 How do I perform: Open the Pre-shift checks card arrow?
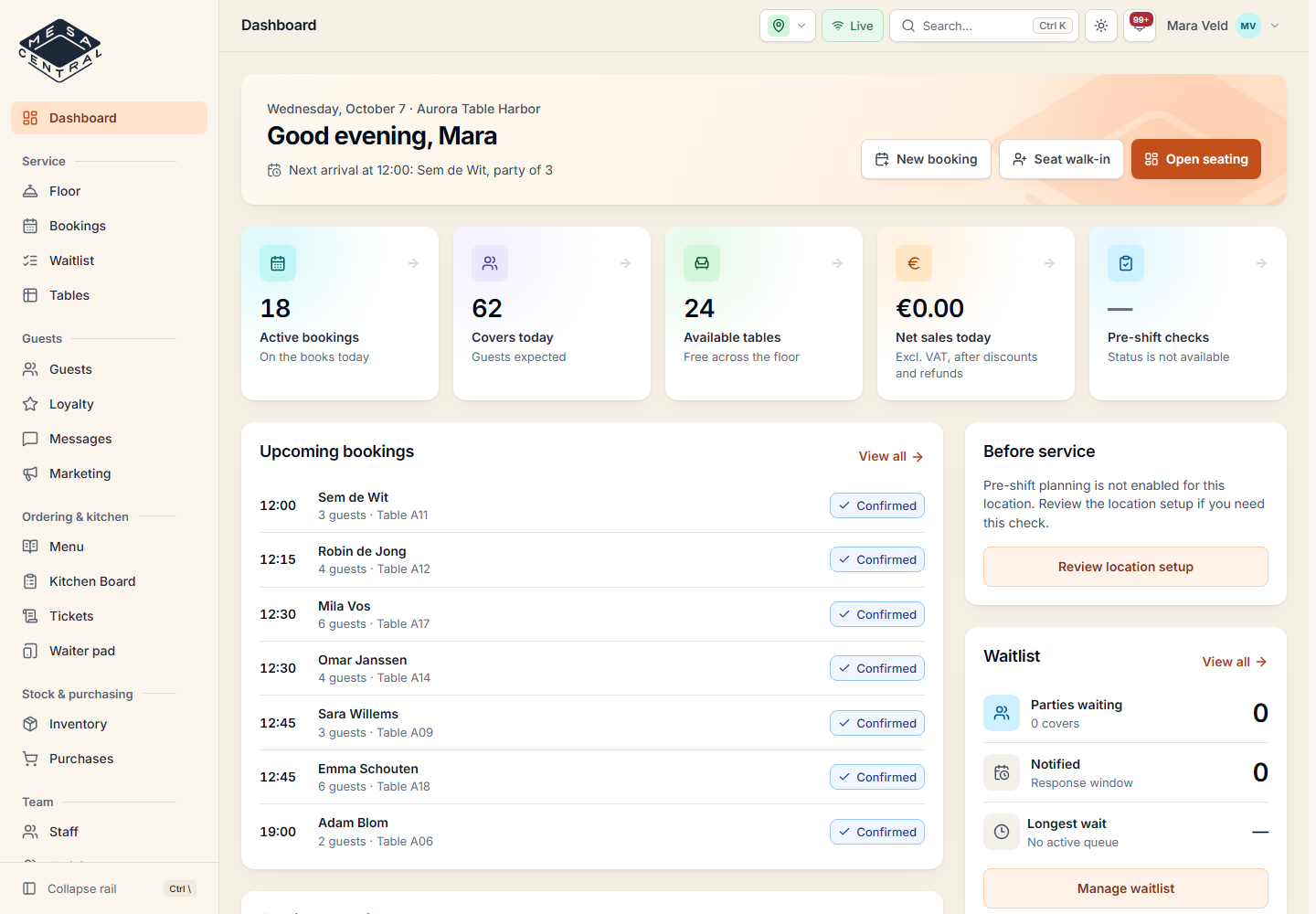[1261, 263]
